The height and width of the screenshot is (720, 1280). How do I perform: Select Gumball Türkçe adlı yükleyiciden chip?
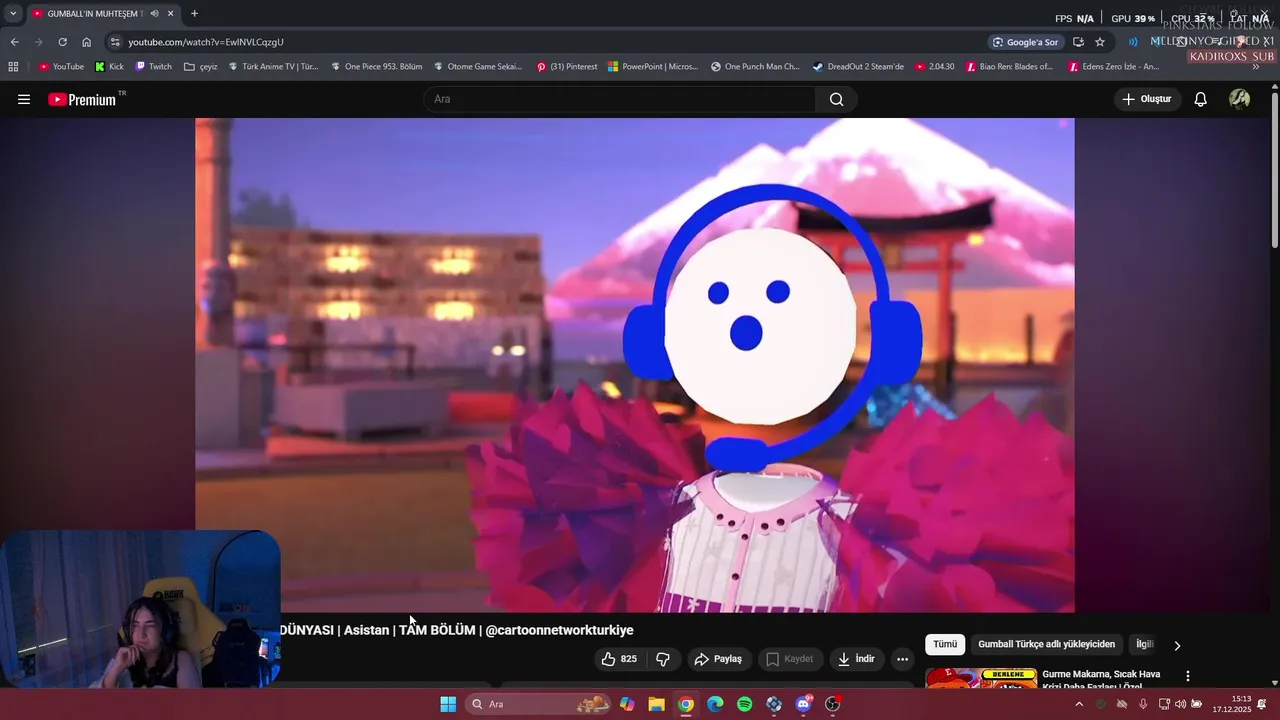pos(1046,644)
